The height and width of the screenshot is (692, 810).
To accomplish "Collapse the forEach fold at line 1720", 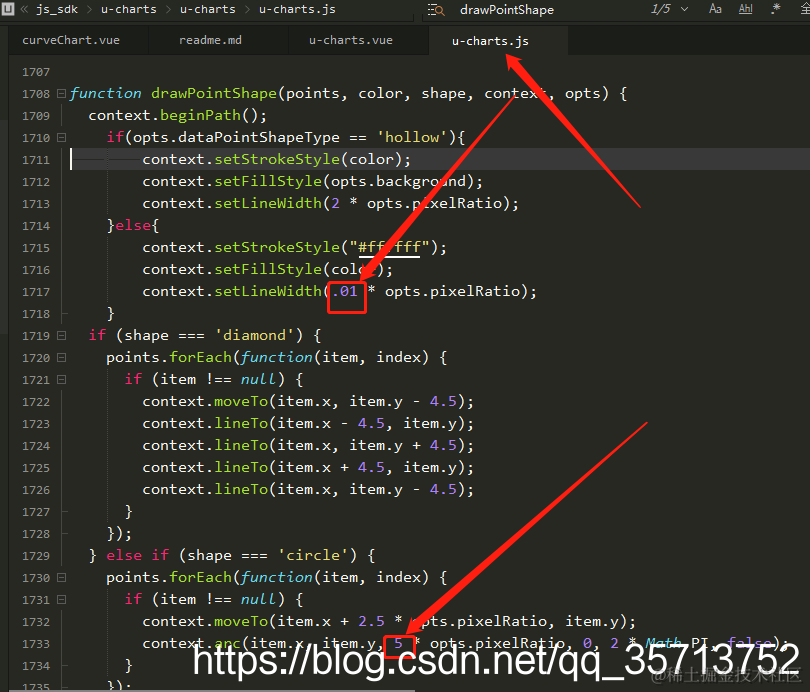I will [x=61, y=357].
